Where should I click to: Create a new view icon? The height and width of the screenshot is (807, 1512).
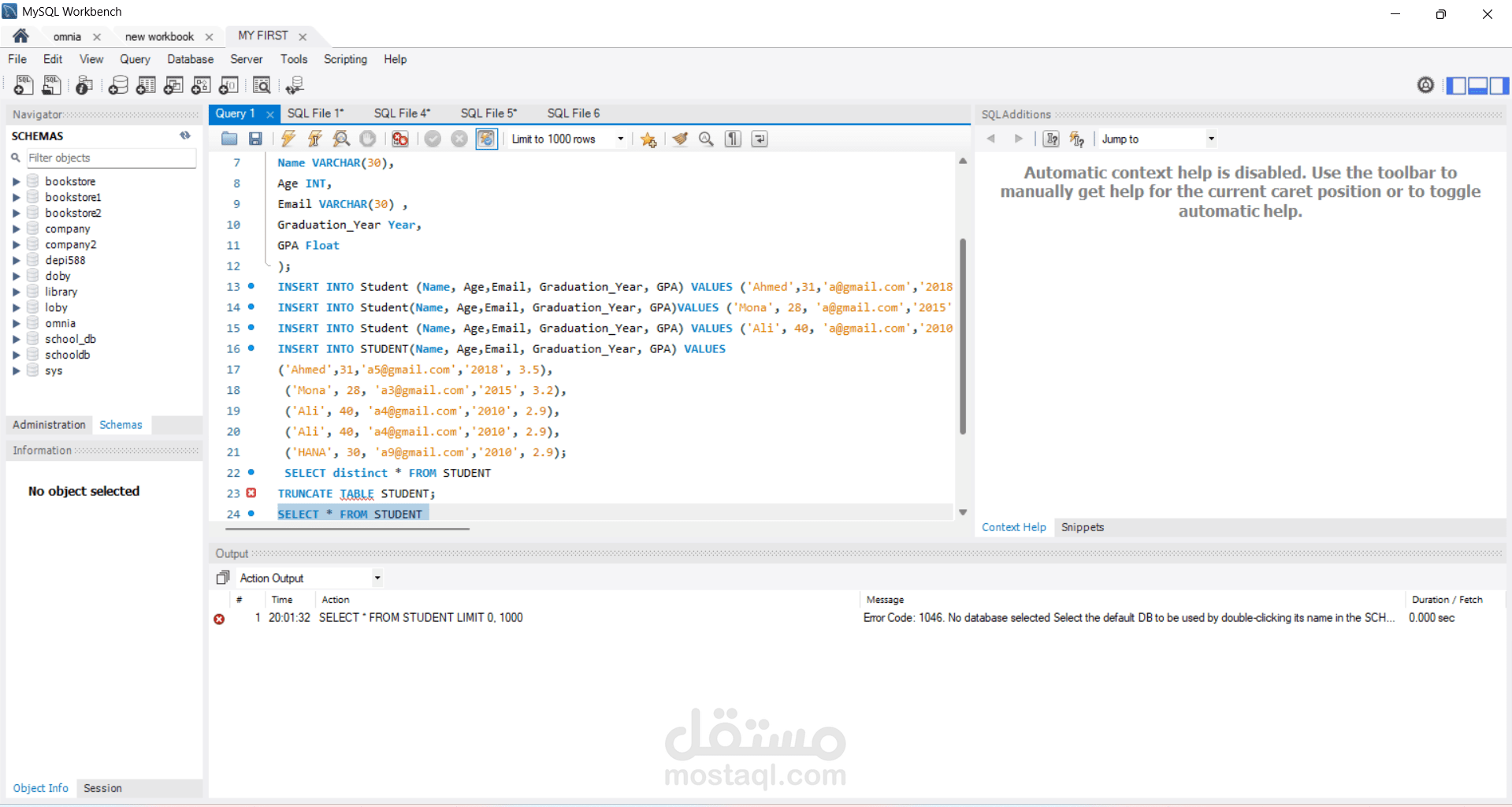[x=173, y=85]
